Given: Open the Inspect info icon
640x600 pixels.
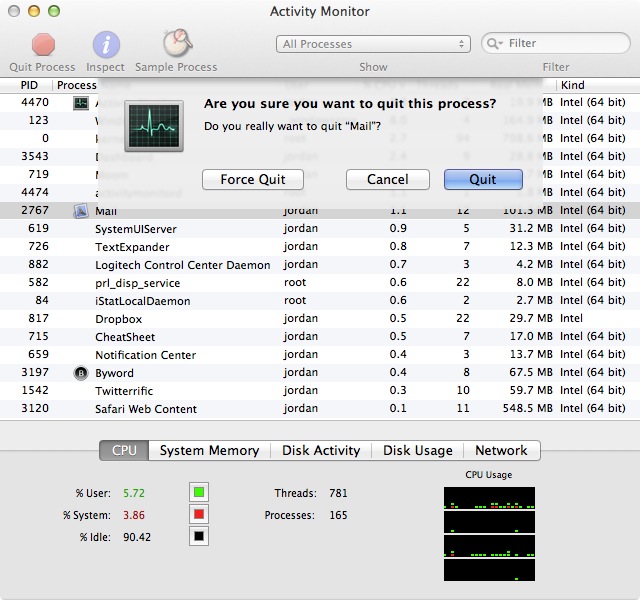Looking at the screenshot, I should [106, 44].
